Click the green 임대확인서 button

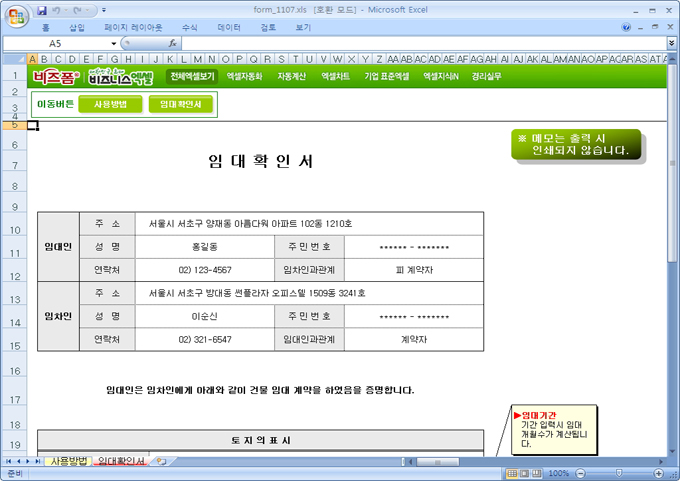click(x=180, y=104)
